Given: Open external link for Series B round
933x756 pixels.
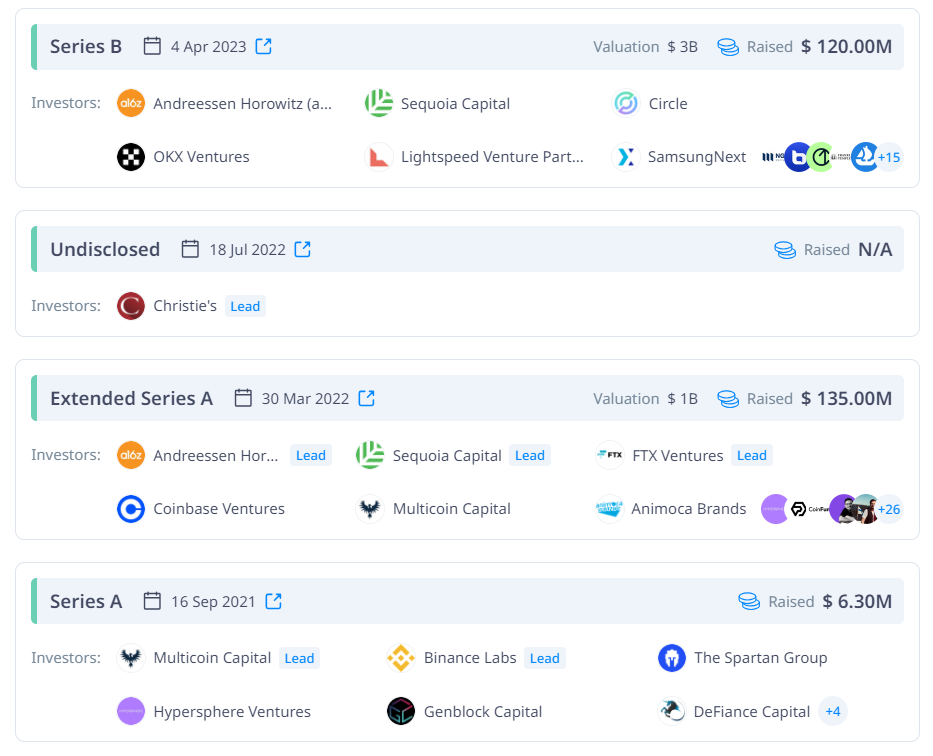Looking at the screenshot, I should (264, 46).
